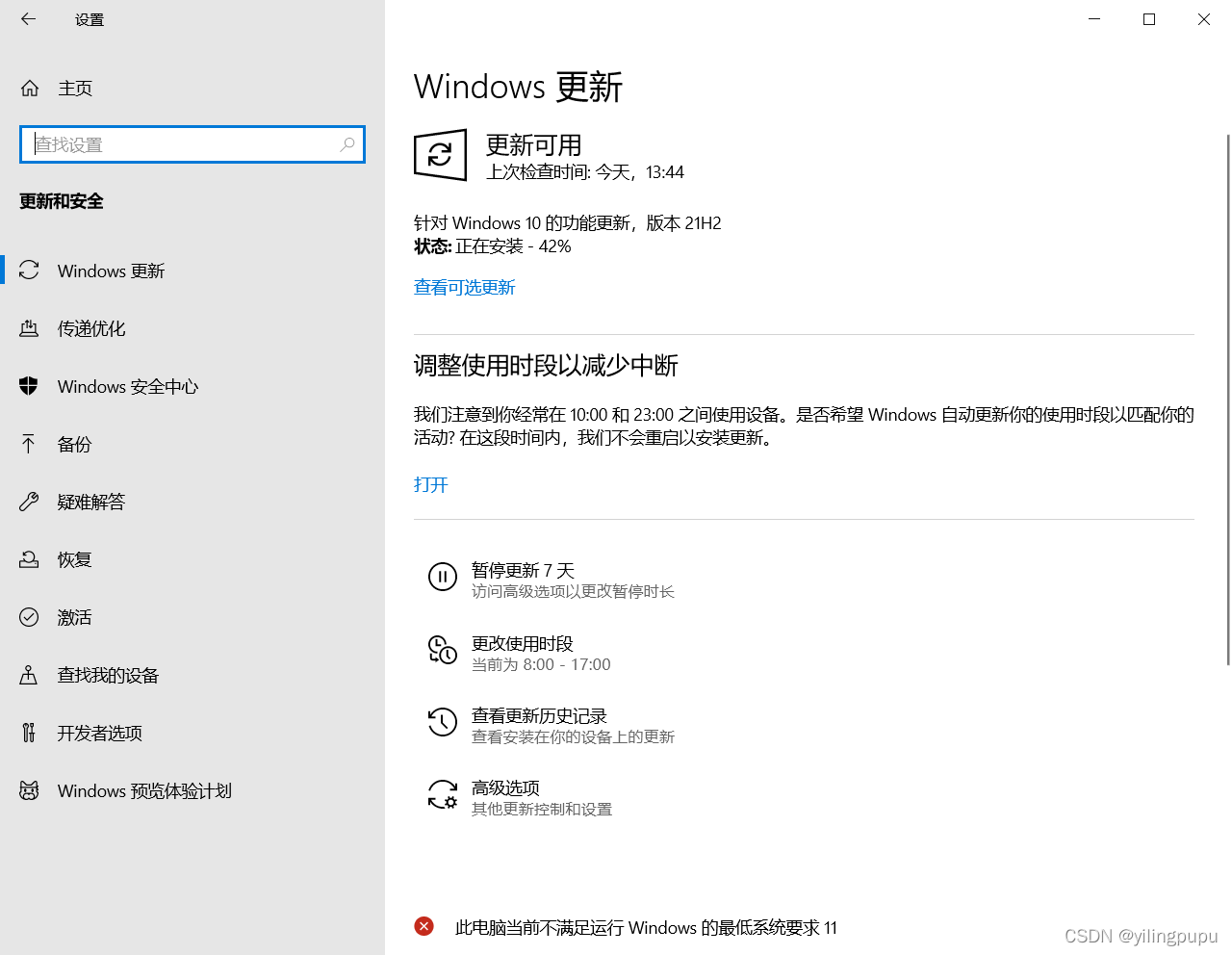The image size is (1232, 955).
Task: Click the 查找我的设备 locator icon
Action: pos(29,675)
